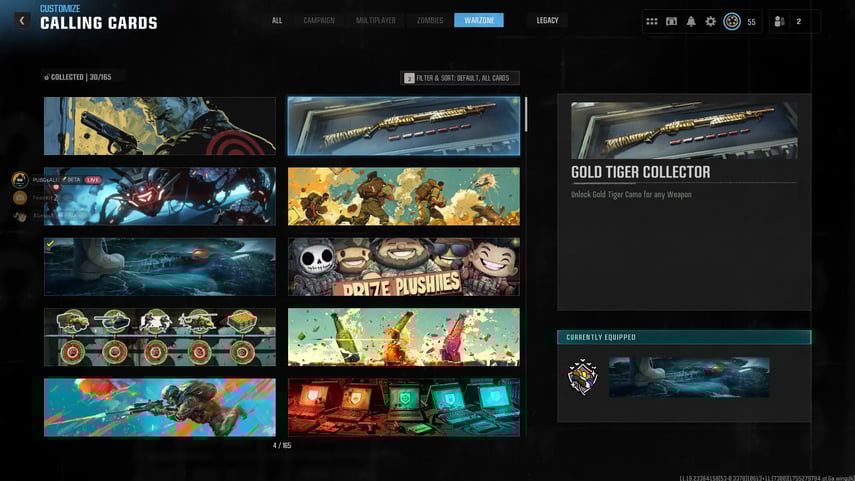
Task: Click the Legacy button
Action: pos(547,20)
